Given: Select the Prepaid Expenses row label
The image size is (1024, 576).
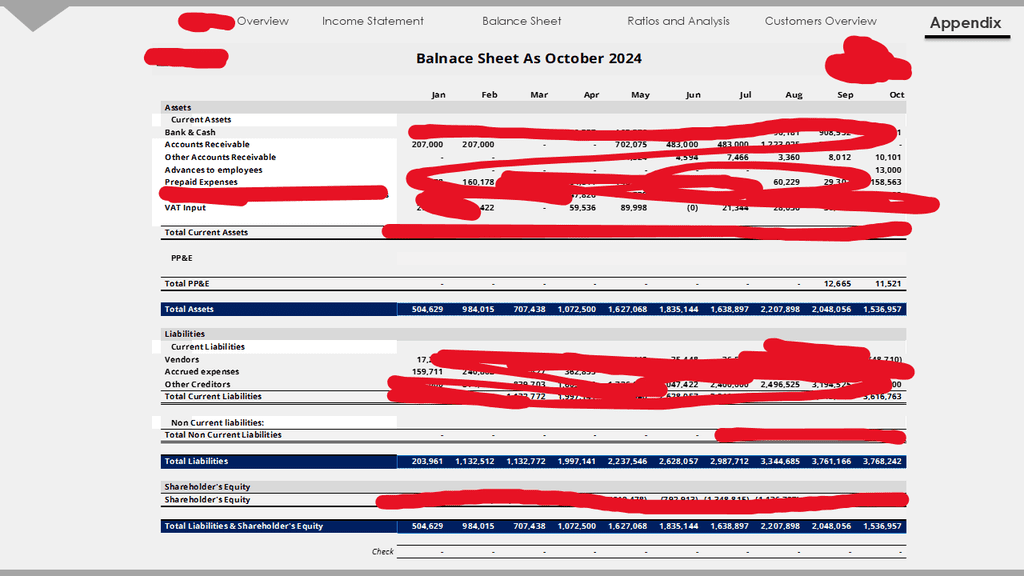Looking at the screenshot, I should (x=201, y=182).
